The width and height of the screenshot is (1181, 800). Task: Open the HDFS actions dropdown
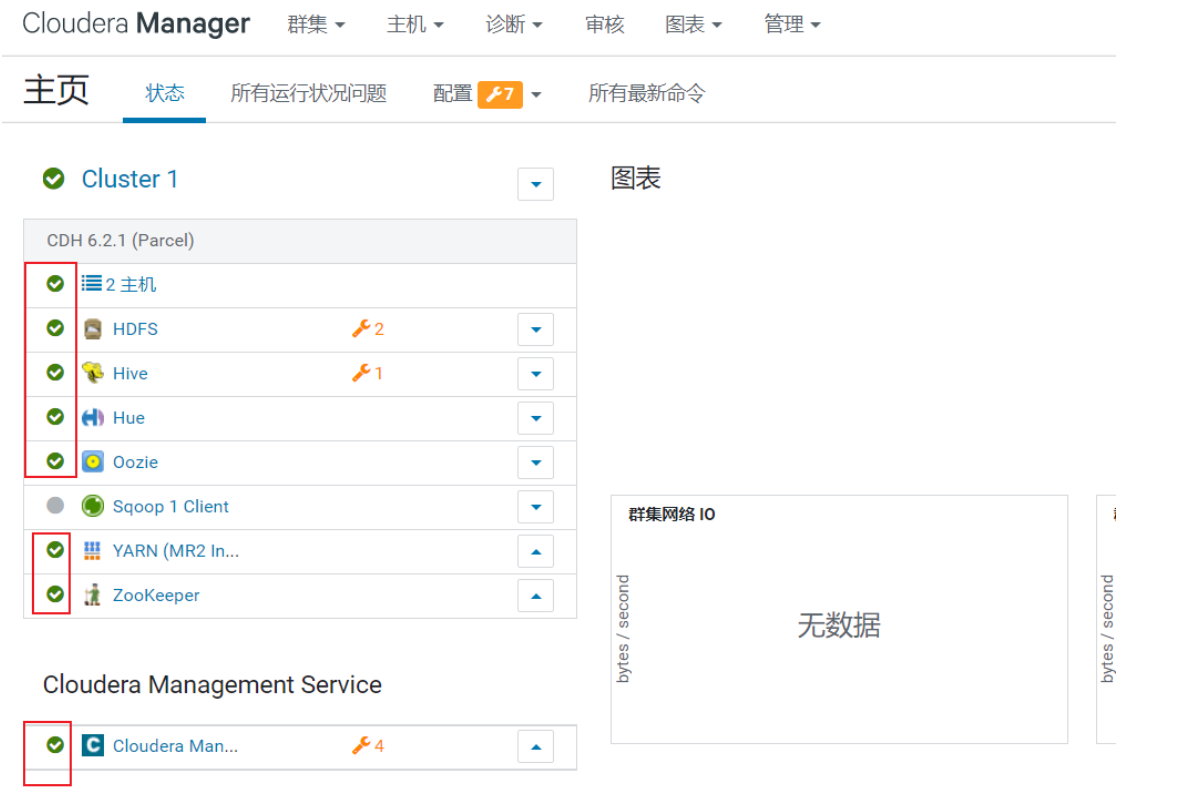tap(536, 330)
